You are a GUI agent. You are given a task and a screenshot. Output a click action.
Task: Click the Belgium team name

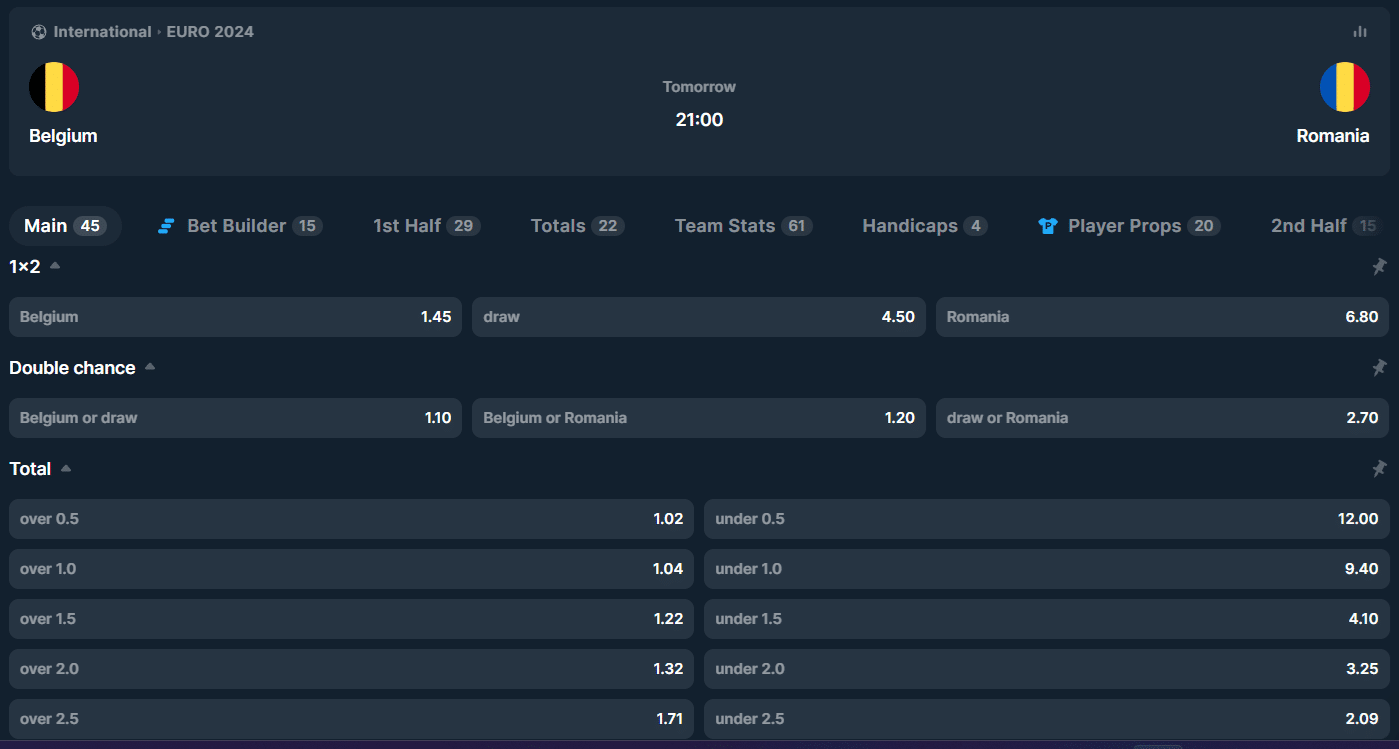click(63, 136)
